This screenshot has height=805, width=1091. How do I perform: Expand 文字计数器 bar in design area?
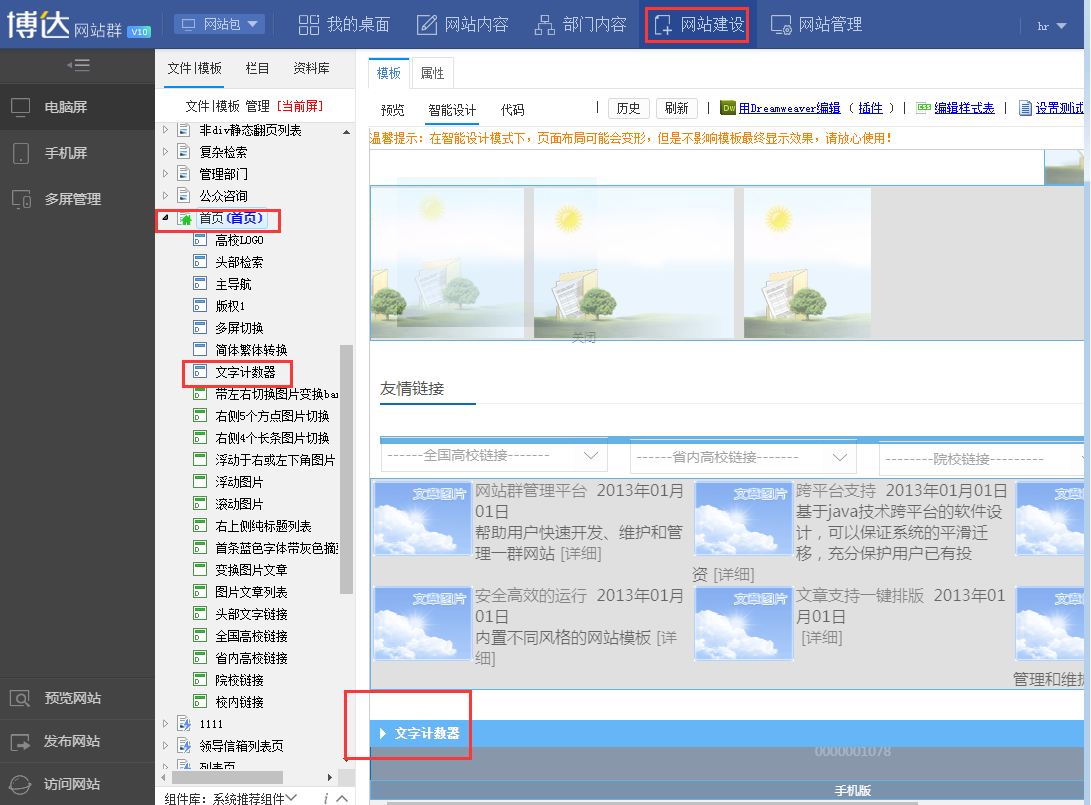(x=382, y=733)
